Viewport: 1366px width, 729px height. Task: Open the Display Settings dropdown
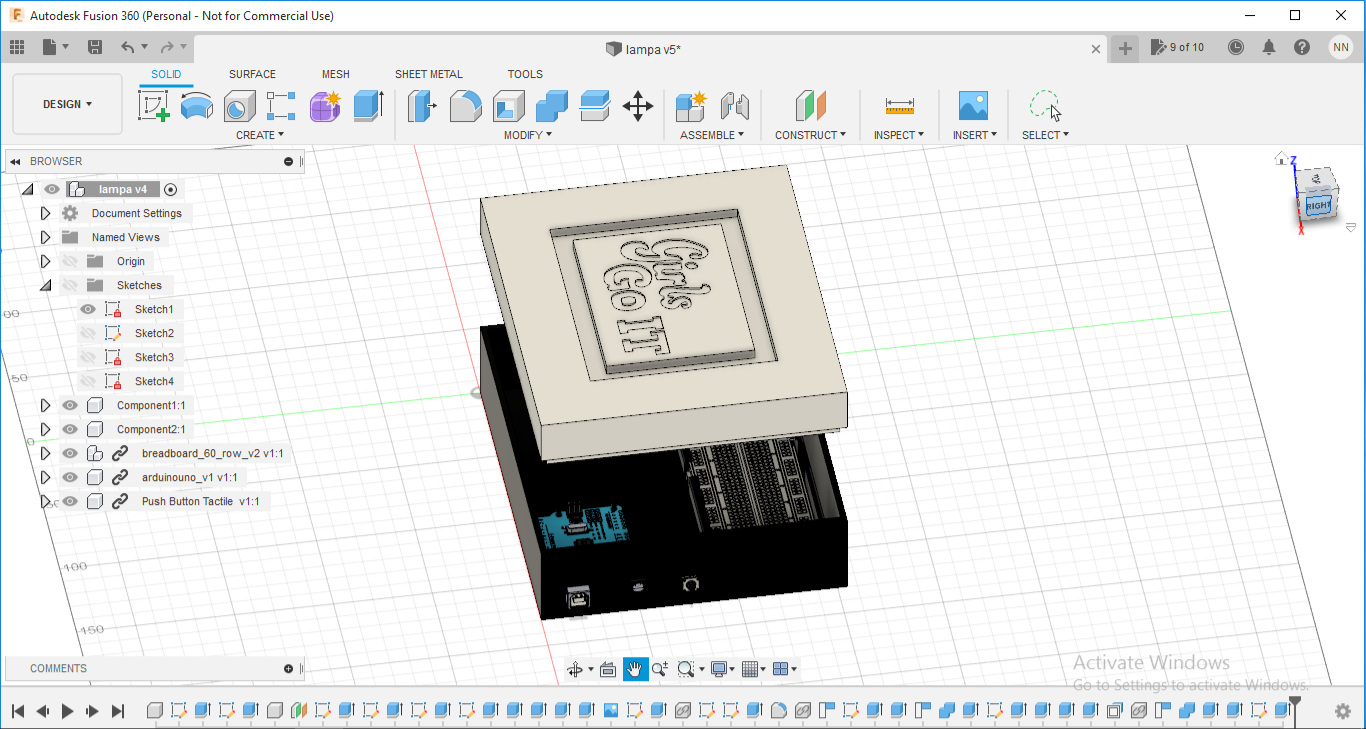tap(721, 668)
